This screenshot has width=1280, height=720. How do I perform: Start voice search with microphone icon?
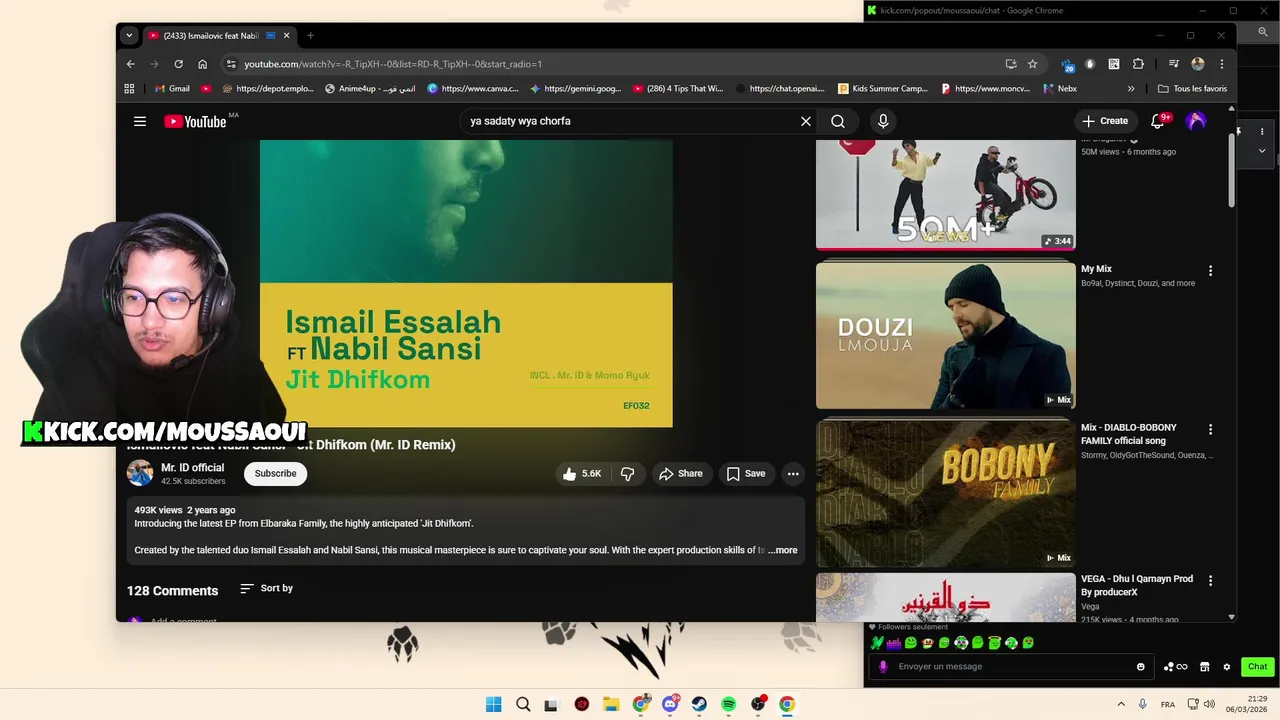pyautogui.click(x=883, y=121)
